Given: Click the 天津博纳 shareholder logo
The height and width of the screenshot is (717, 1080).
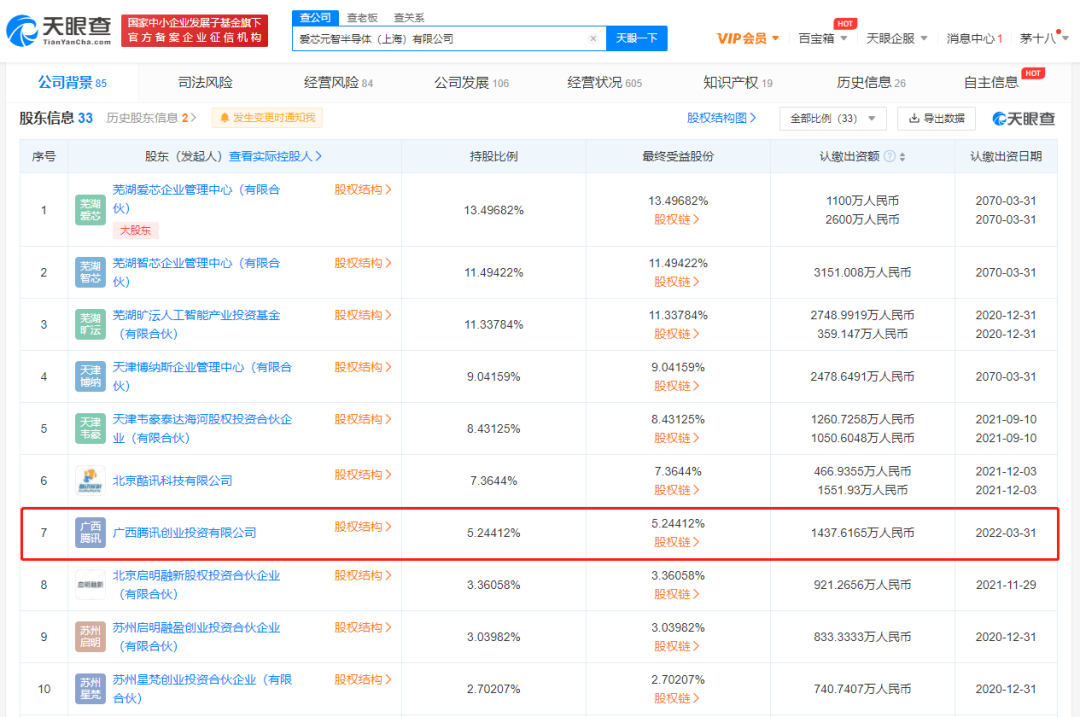Looking at the screenshot, I should point(90,377).
